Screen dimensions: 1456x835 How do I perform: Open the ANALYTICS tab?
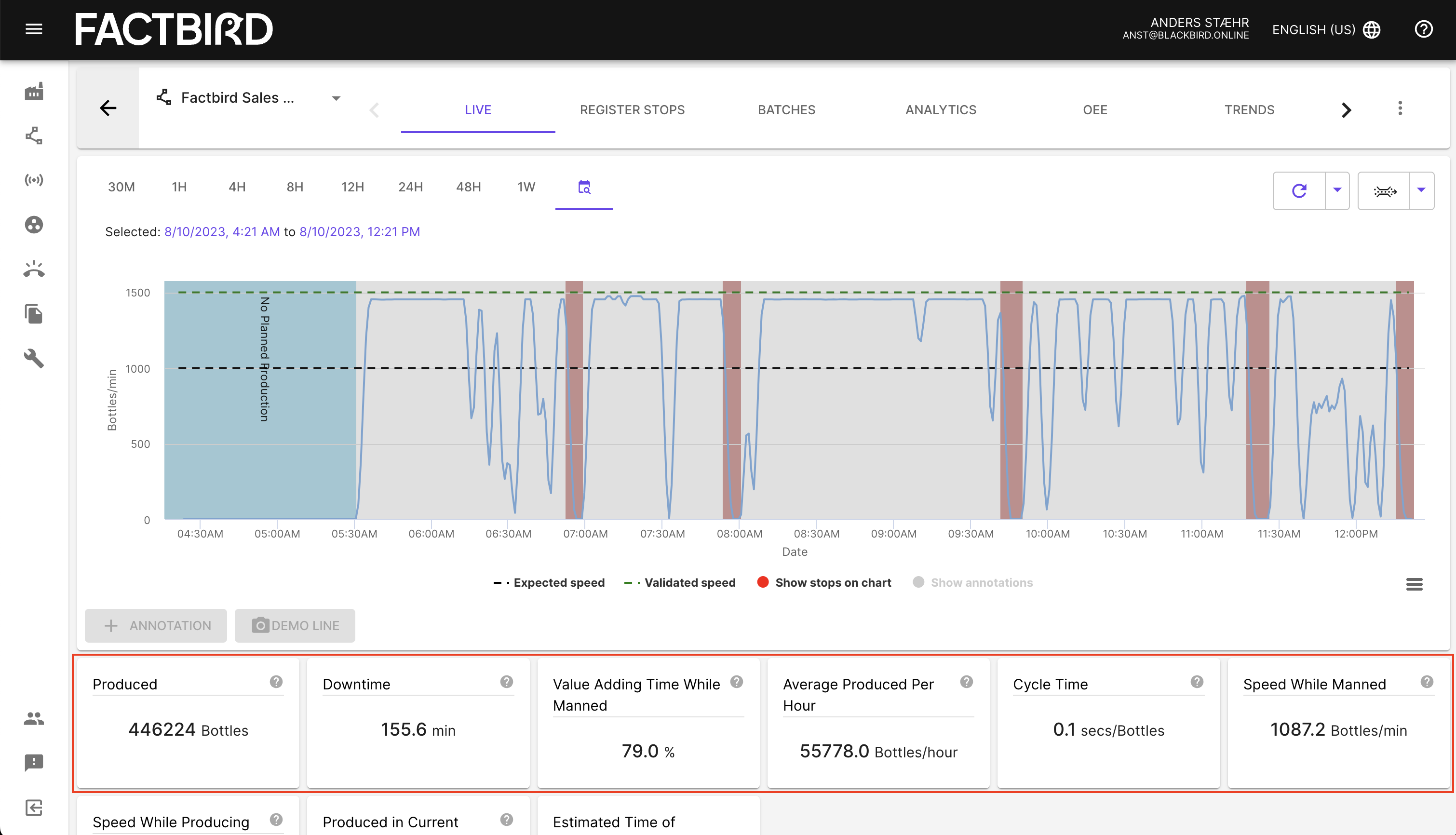click(x=941, y=109)
